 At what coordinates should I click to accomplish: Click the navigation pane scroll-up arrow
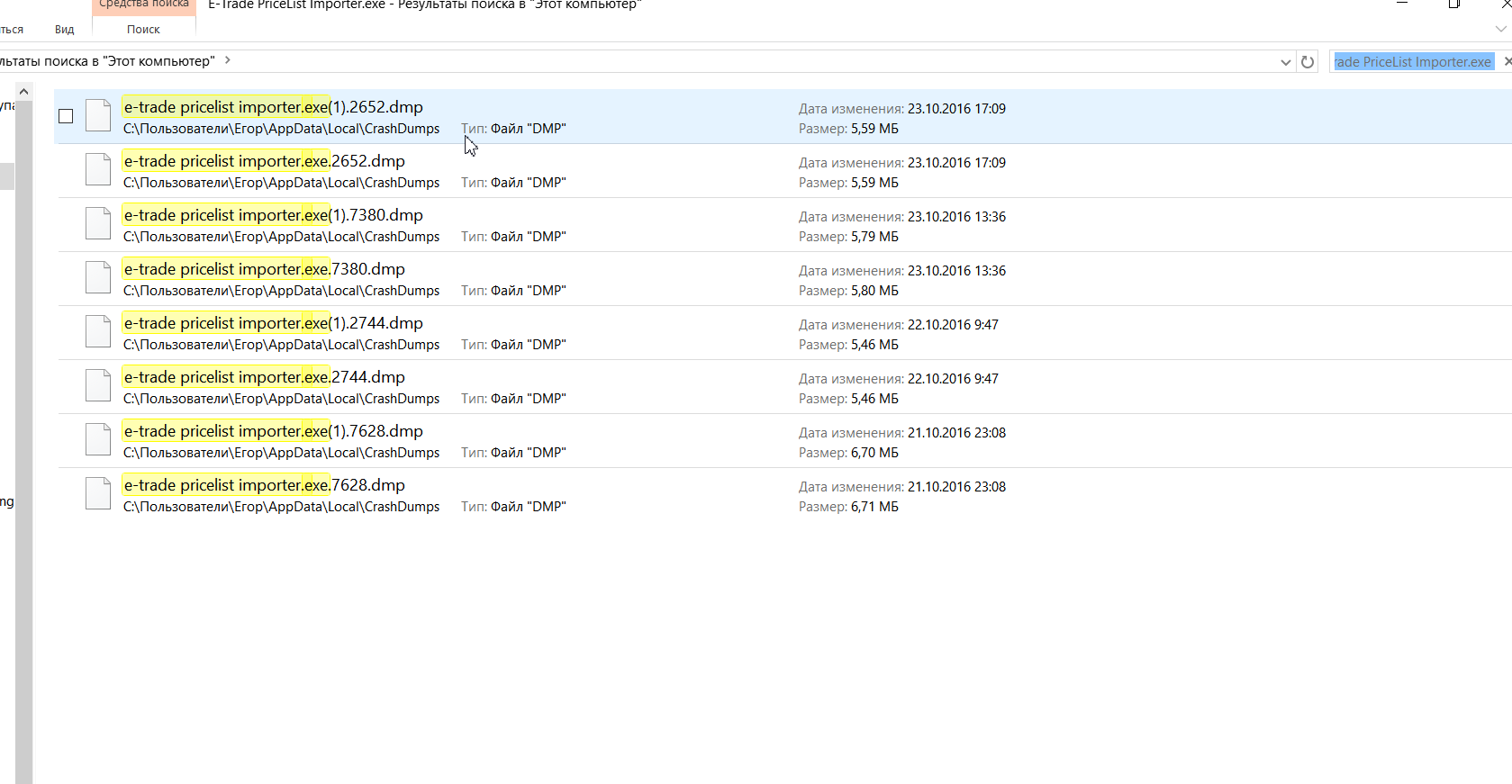24,92
